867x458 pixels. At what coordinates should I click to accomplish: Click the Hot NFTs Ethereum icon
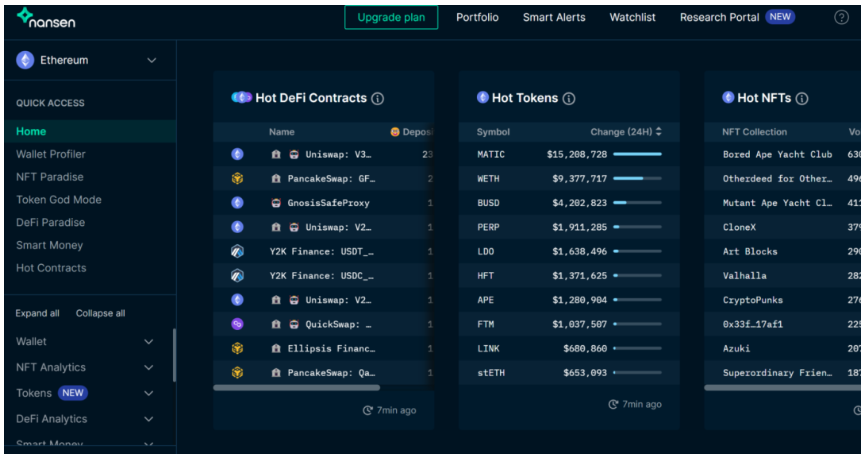[x=728, y=97]
